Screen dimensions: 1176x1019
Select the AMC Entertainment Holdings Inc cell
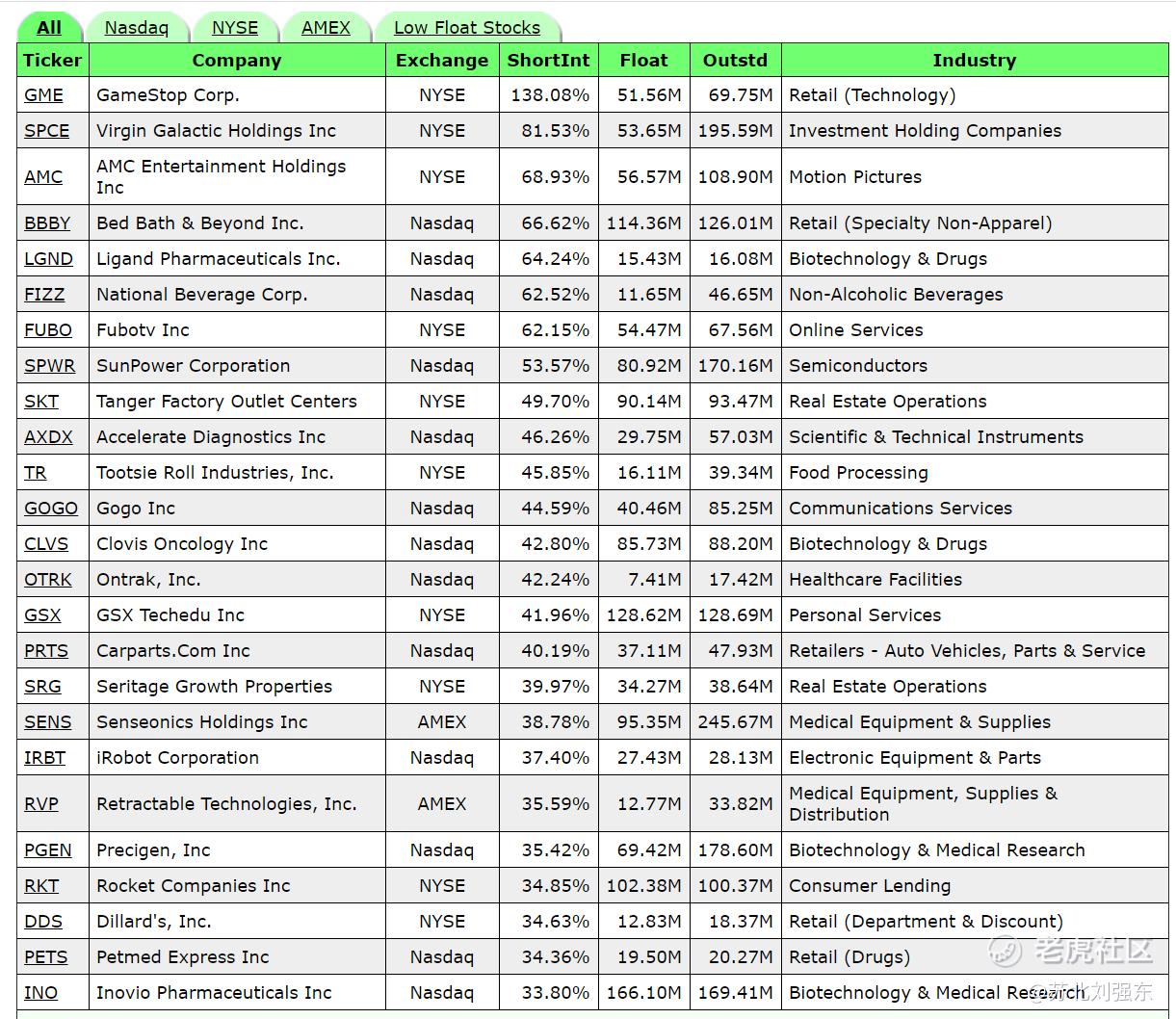click(x=237, y=177)
